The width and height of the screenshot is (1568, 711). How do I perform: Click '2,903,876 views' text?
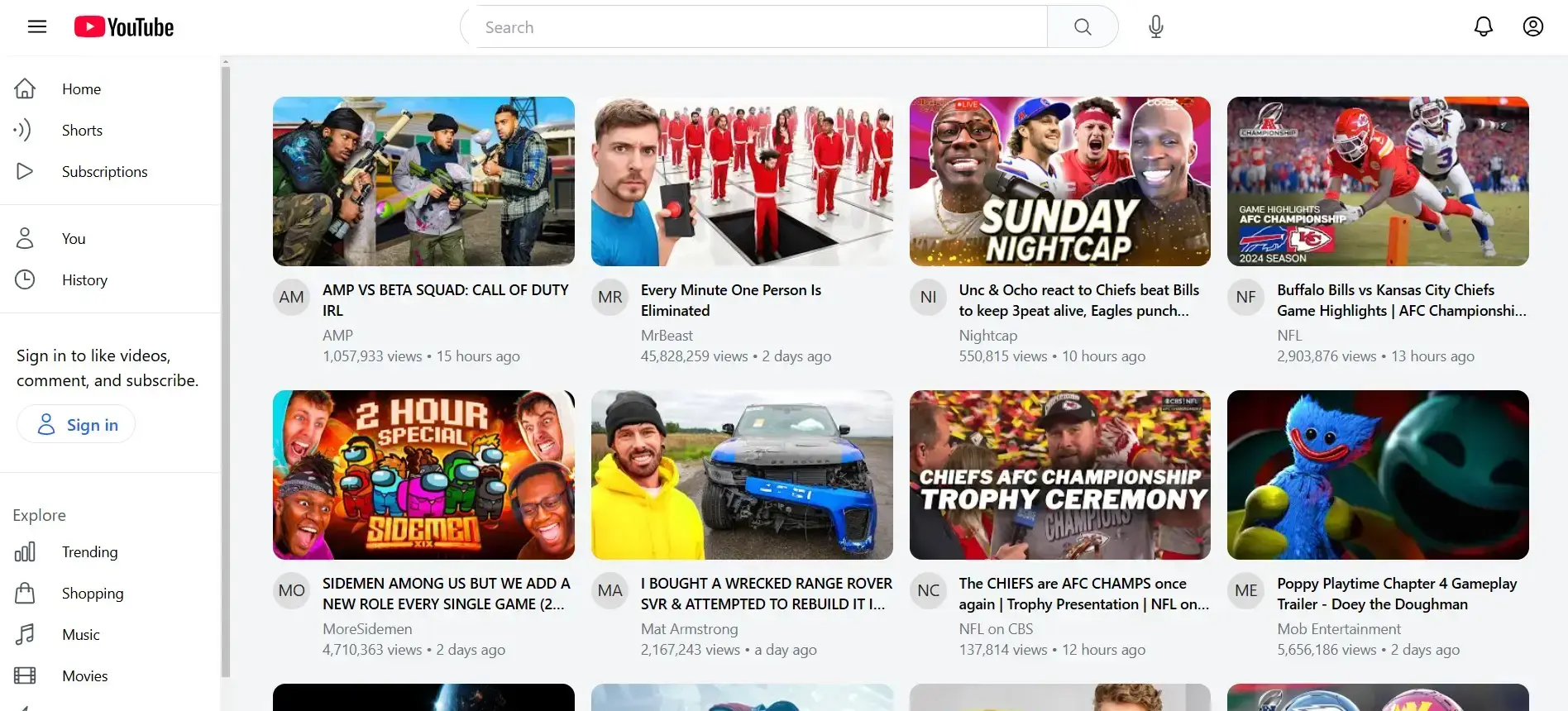[1327, 356]
